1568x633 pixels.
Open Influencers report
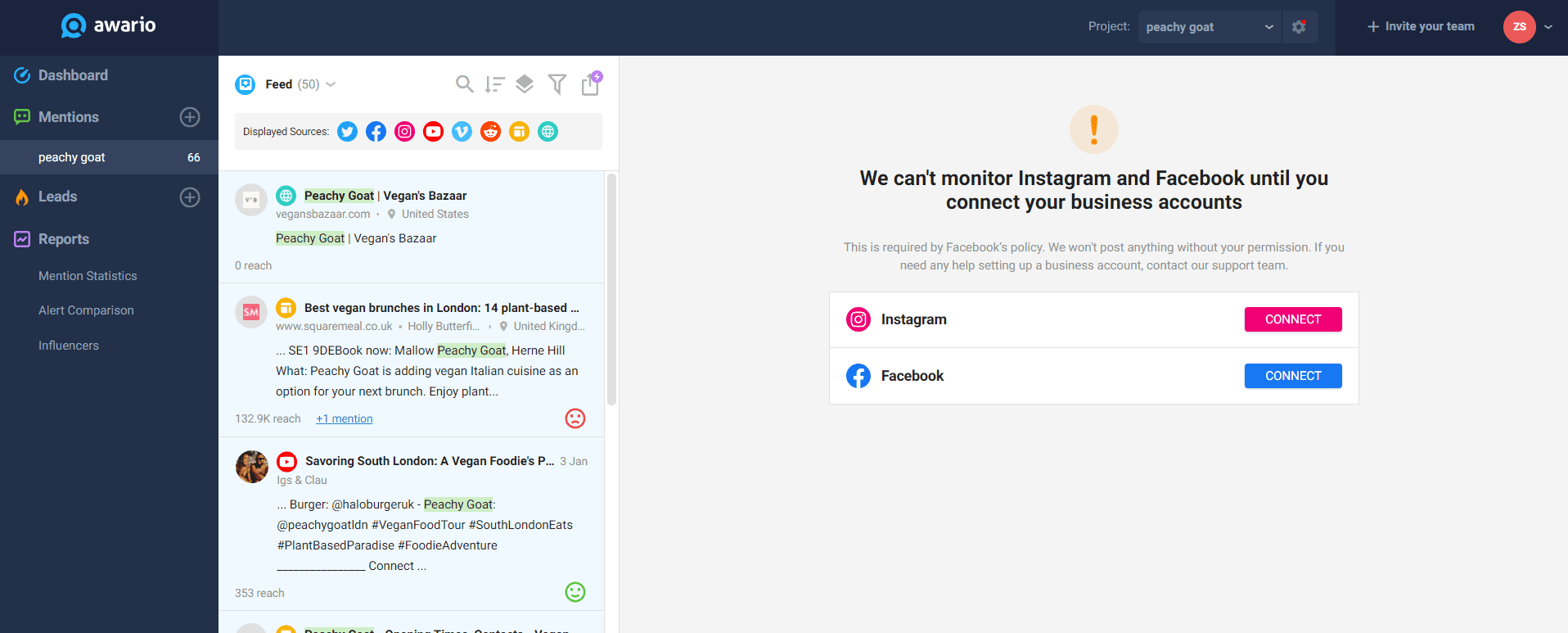click(69, 346)
